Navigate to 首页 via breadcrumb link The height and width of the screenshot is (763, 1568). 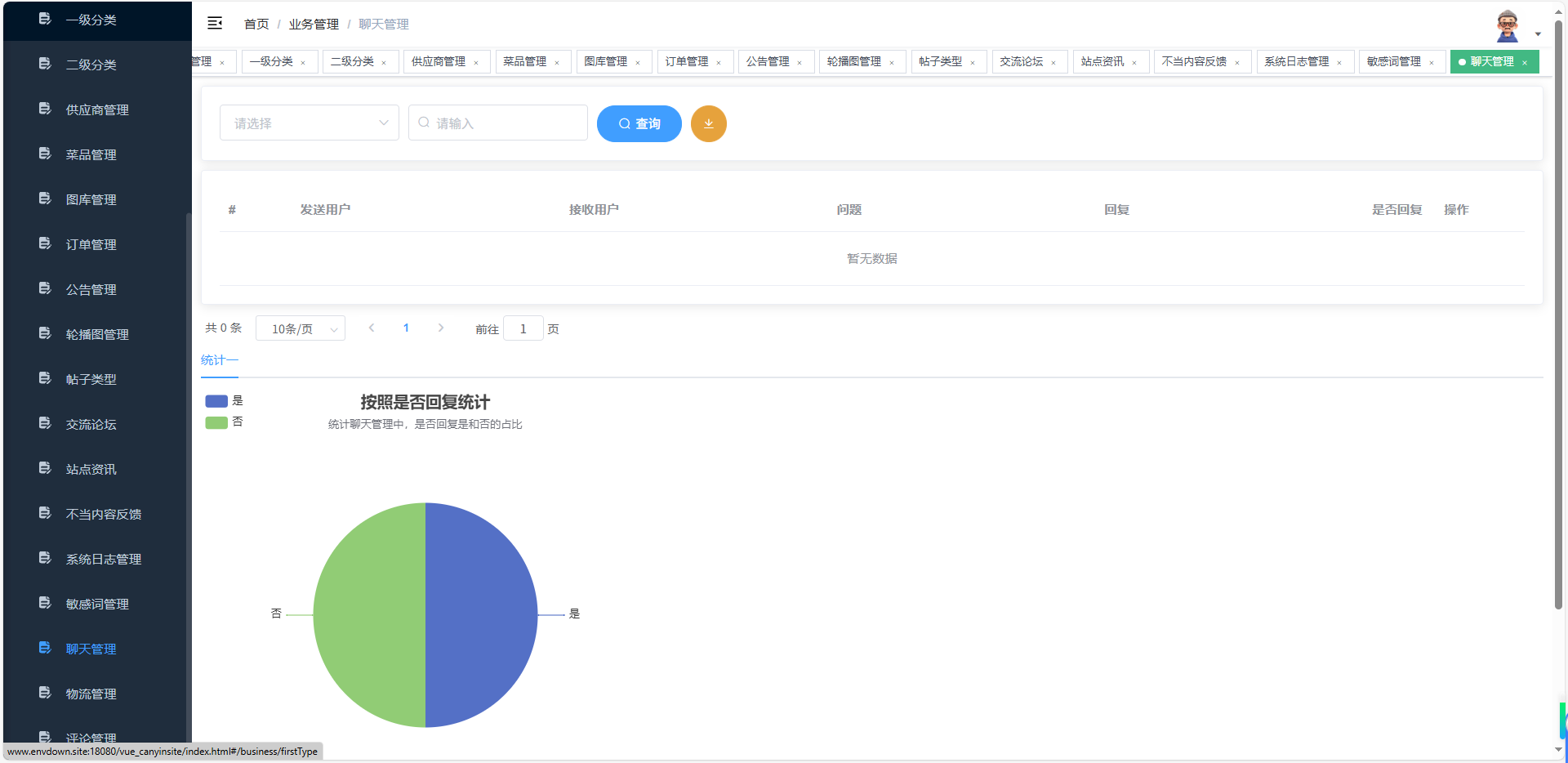pos(255,24)
